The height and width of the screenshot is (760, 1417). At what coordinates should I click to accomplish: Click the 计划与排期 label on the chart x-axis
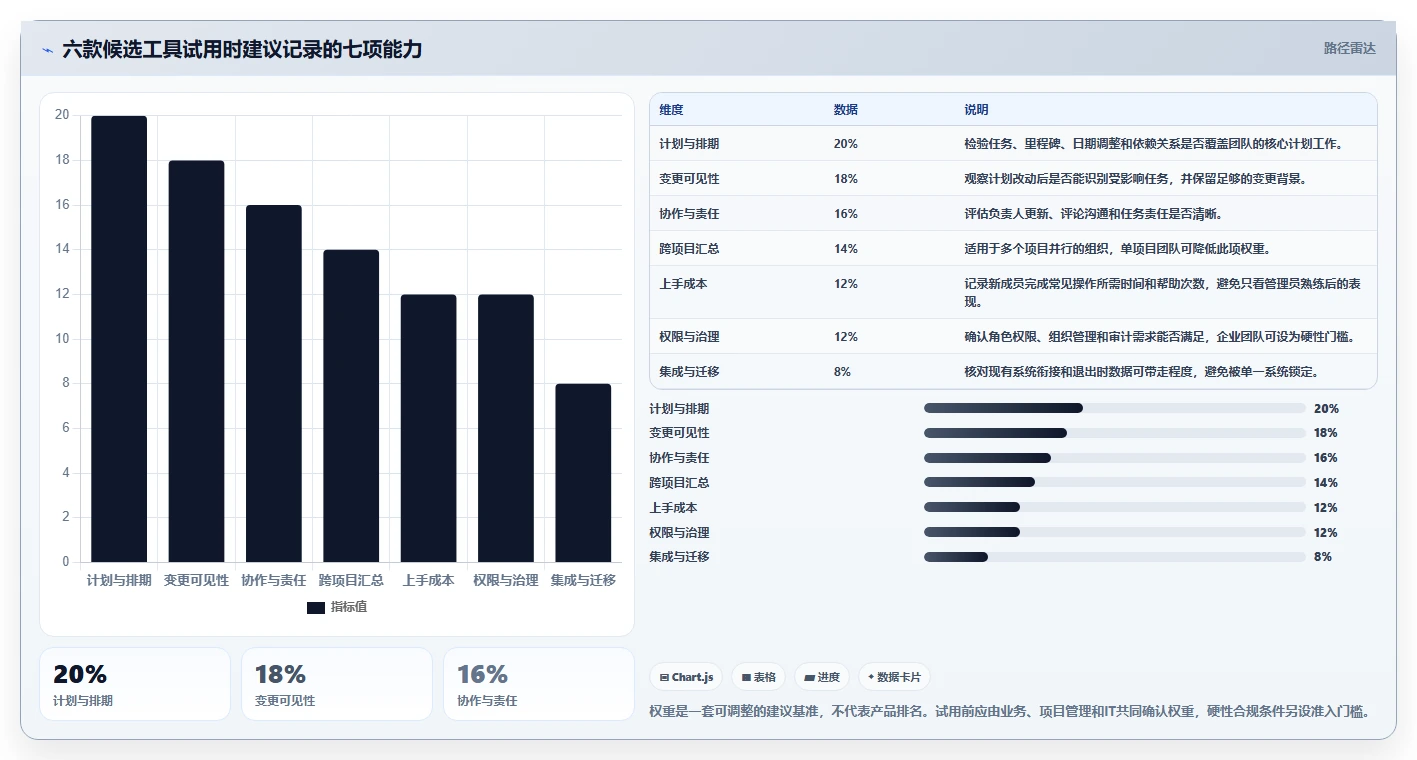pyautogui.click(x=119, y=580)
